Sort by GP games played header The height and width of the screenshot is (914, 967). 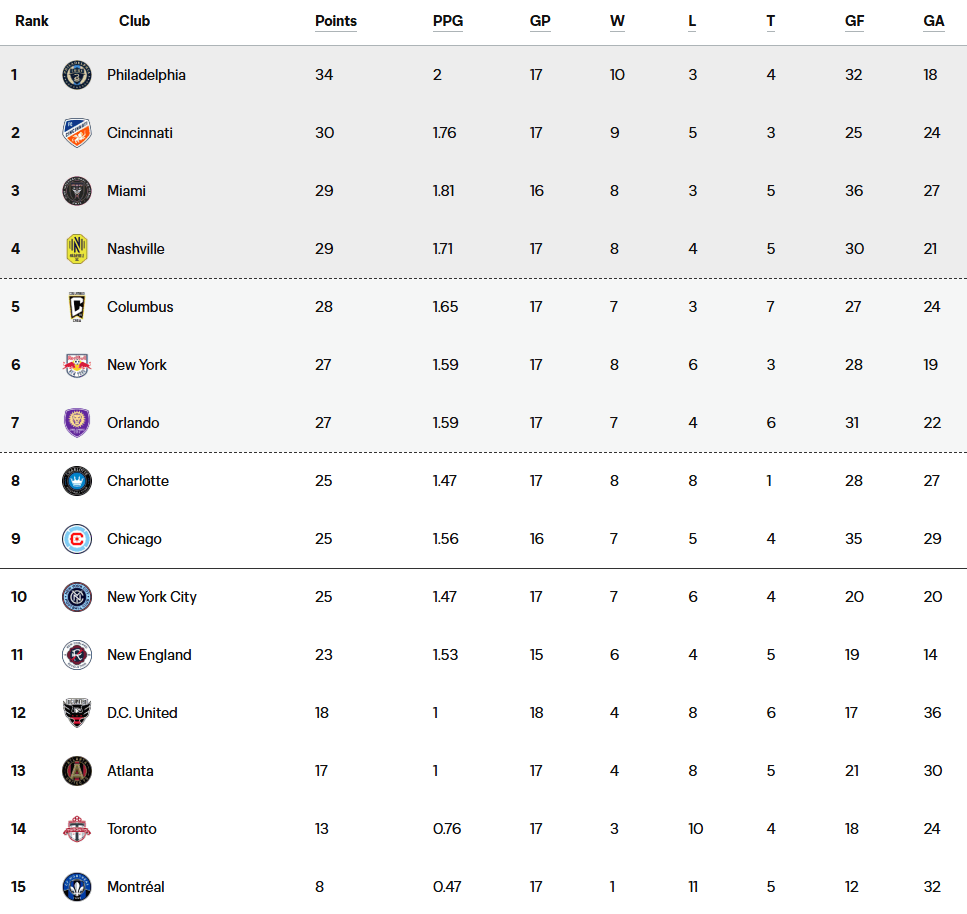tap(540, 21)
